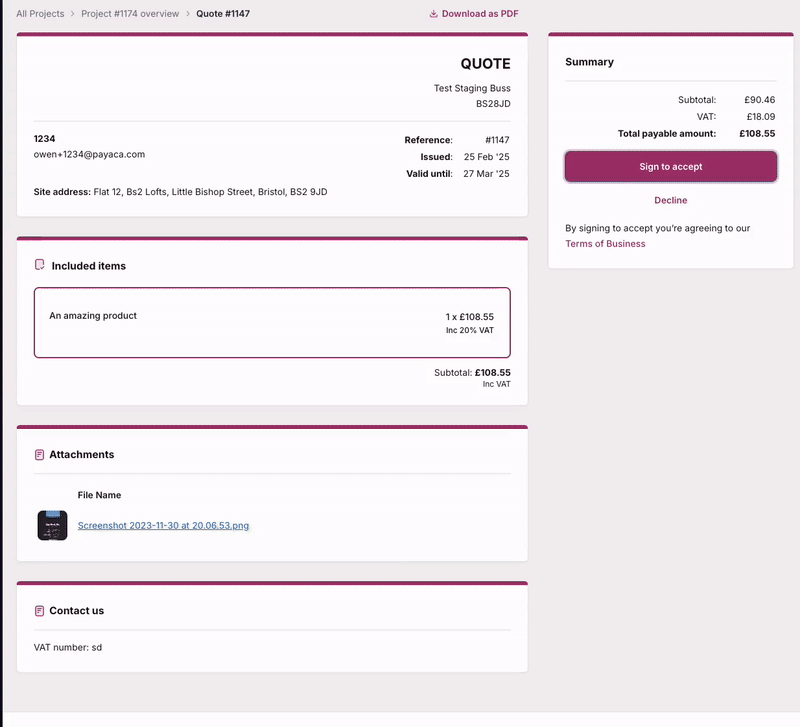Click the Total payable amount value £108.55
Image resolution: width=800 pixels, height=727 pixels.
pyautogui.click(x=757, y=133)
